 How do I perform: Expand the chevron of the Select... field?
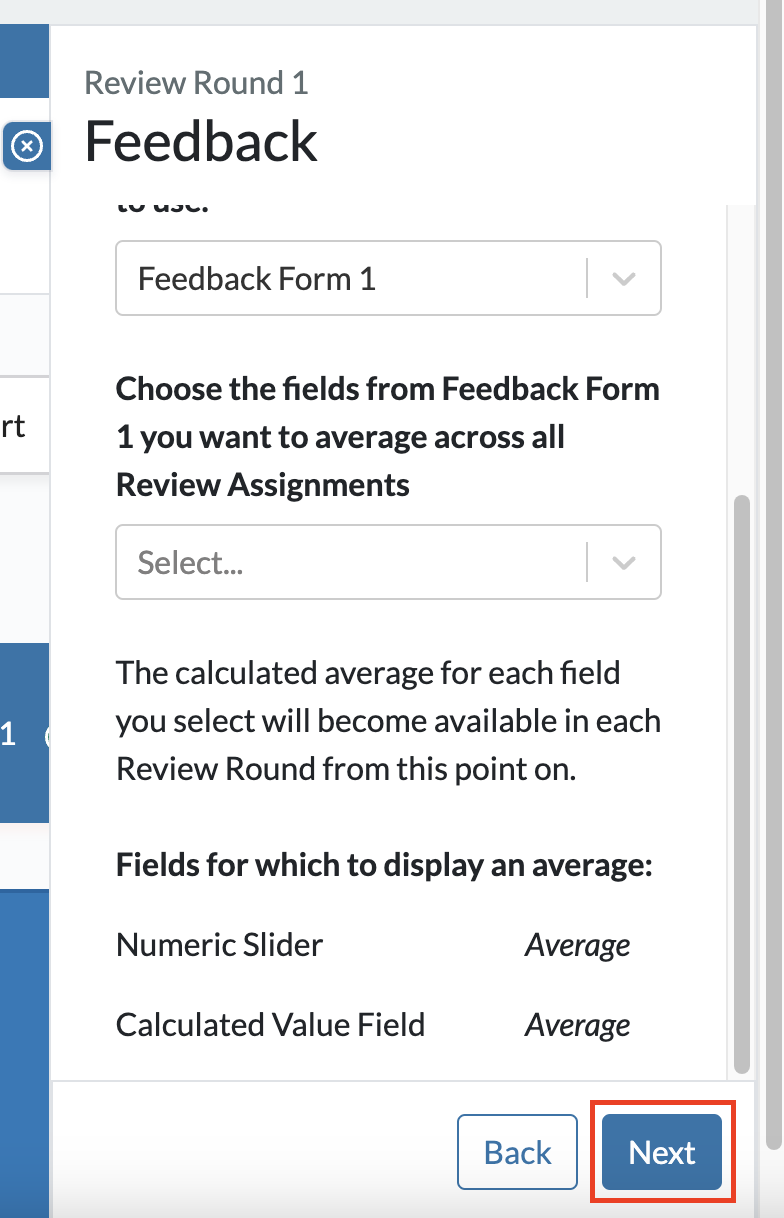[x=624, y=563]
